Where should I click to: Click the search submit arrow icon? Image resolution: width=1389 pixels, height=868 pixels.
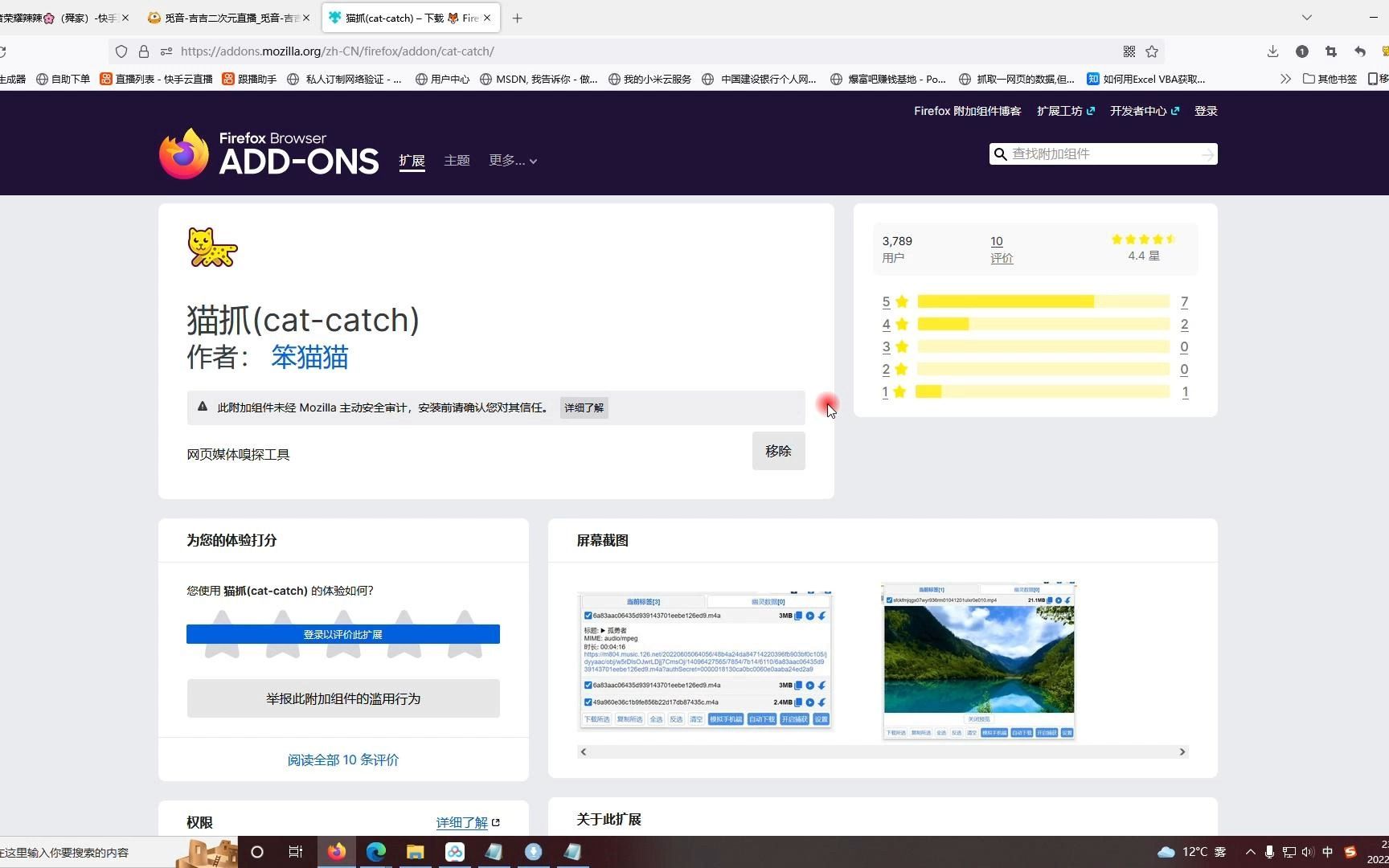[1207, 154]
